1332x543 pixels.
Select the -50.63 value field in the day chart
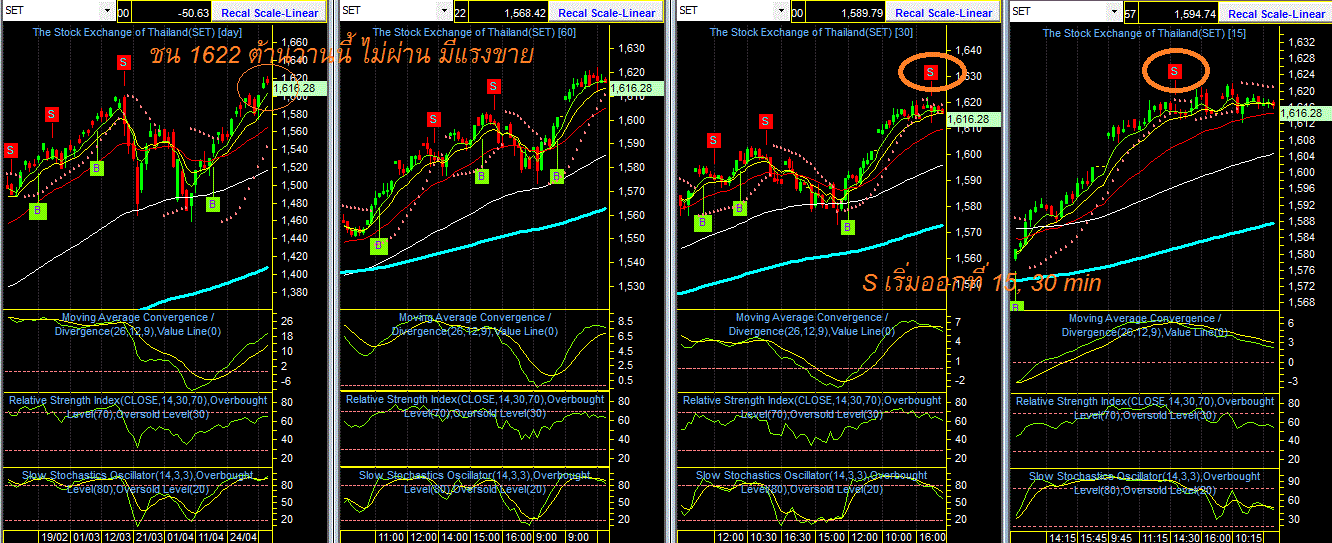[x=173, y=13]
